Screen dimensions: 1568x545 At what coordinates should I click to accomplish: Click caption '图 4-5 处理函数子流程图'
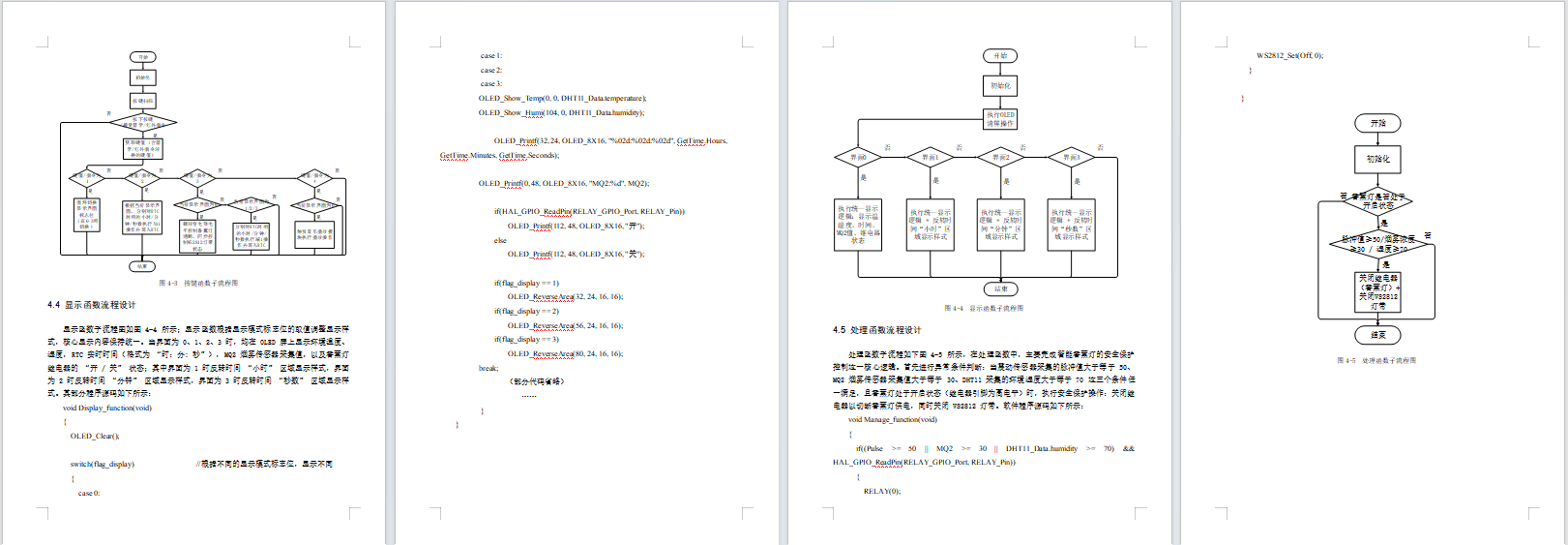[1376, 360]
